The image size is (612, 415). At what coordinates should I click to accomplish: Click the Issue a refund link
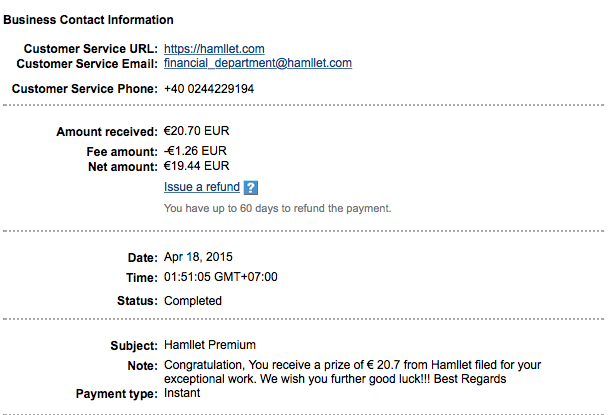point(201,187)
